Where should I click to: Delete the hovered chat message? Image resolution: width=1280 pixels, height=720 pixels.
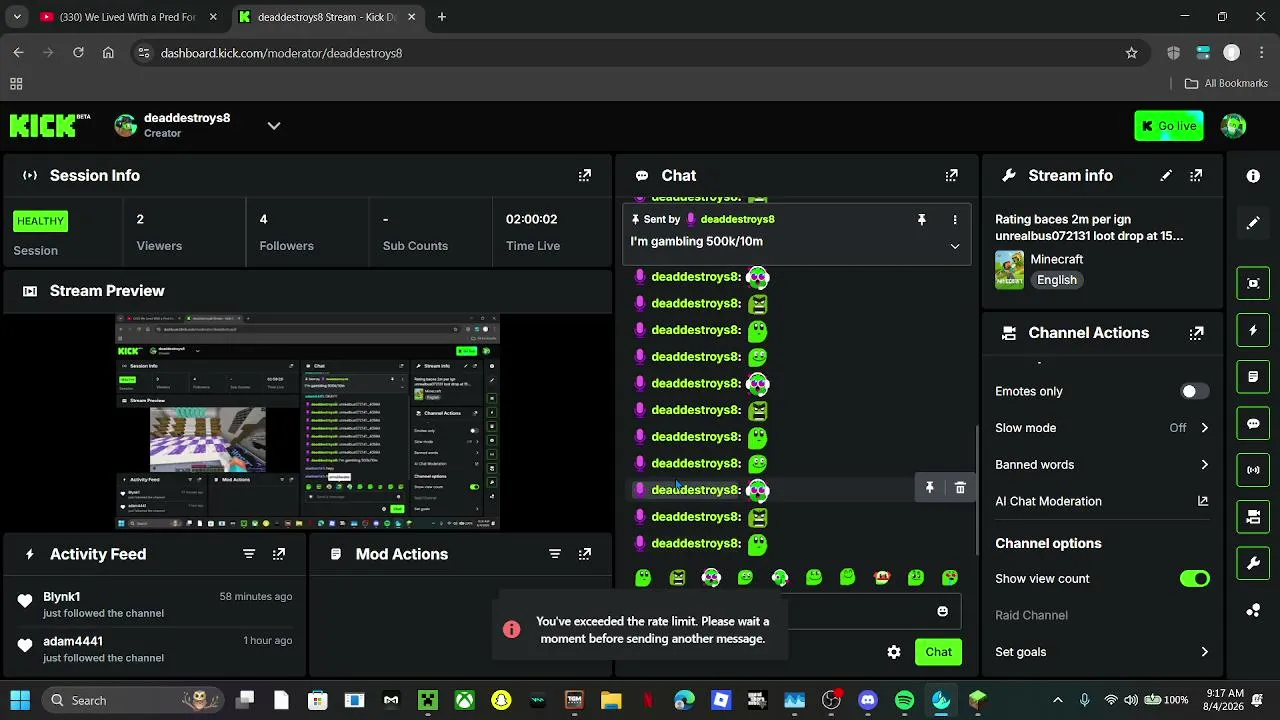point(960,488)
